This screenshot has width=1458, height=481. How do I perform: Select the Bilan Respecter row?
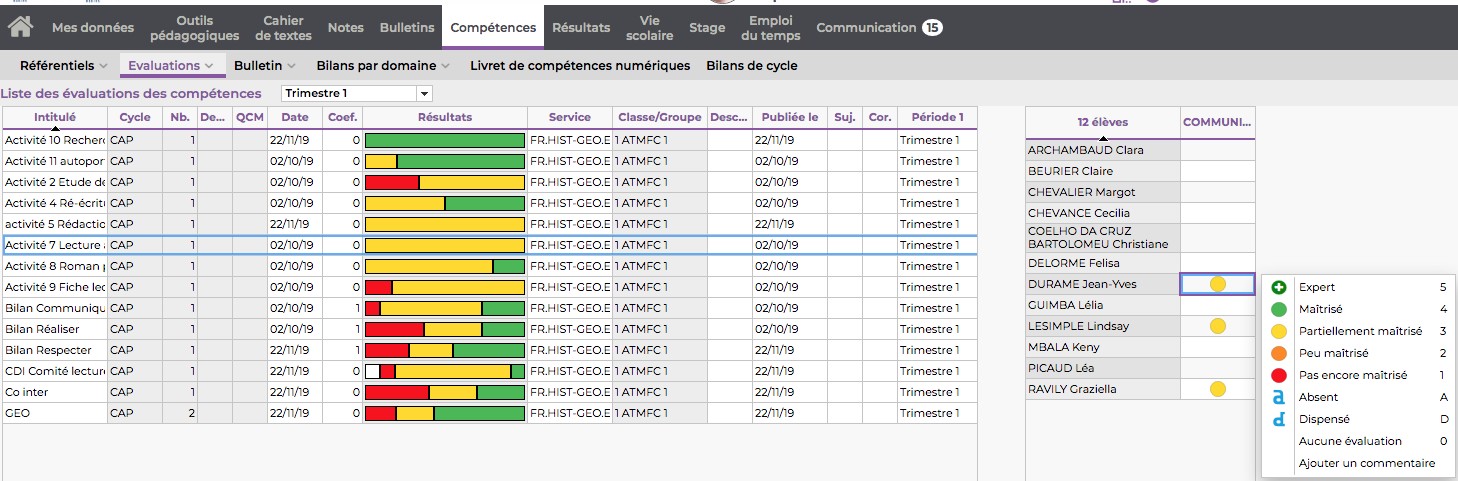(x=490, y=350)
